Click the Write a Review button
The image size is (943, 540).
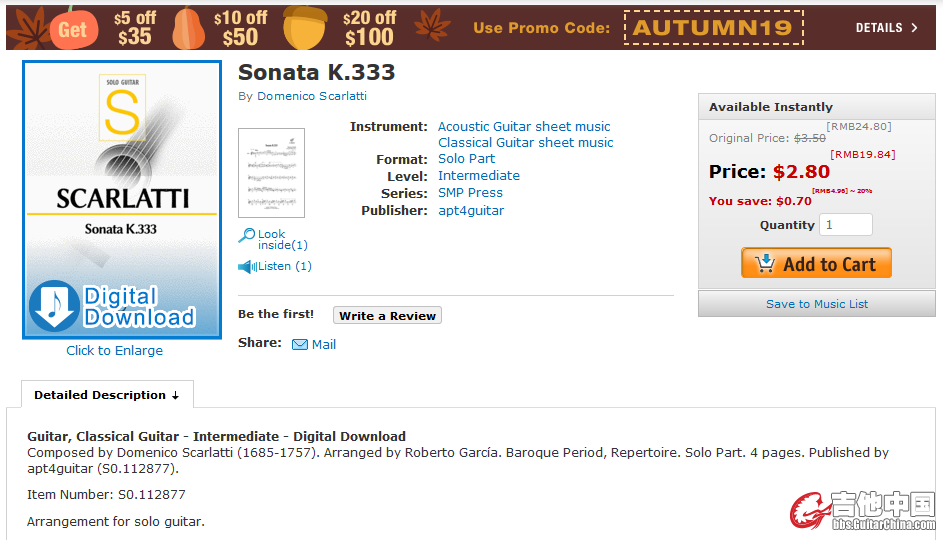pos(387,316)
